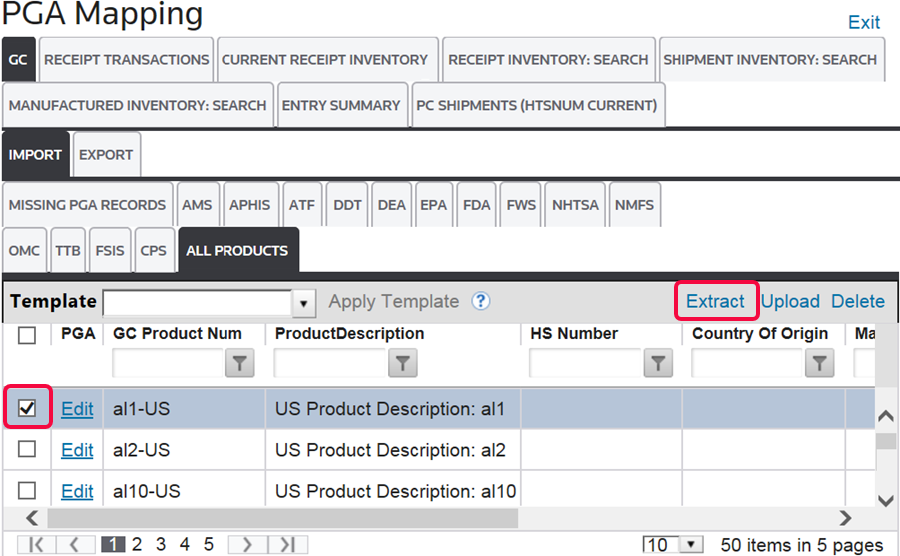Click the filter icon under Country Of Origin
The image size is (900, 556).
click(819, 364)
